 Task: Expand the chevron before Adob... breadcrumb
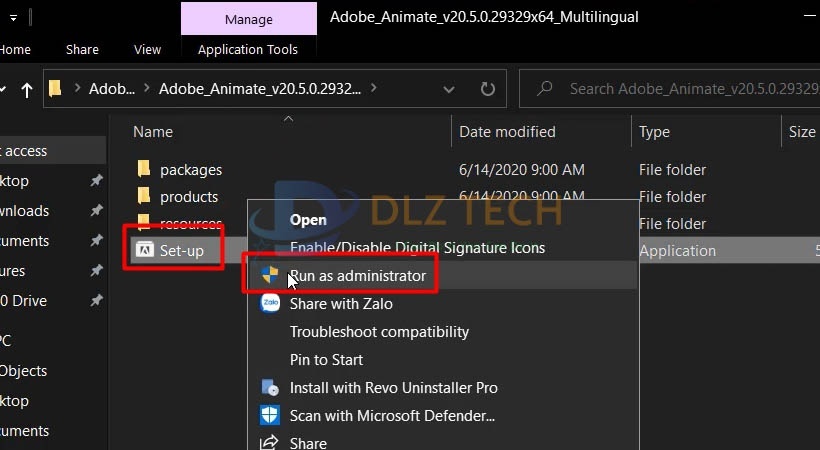coord(77,88)
